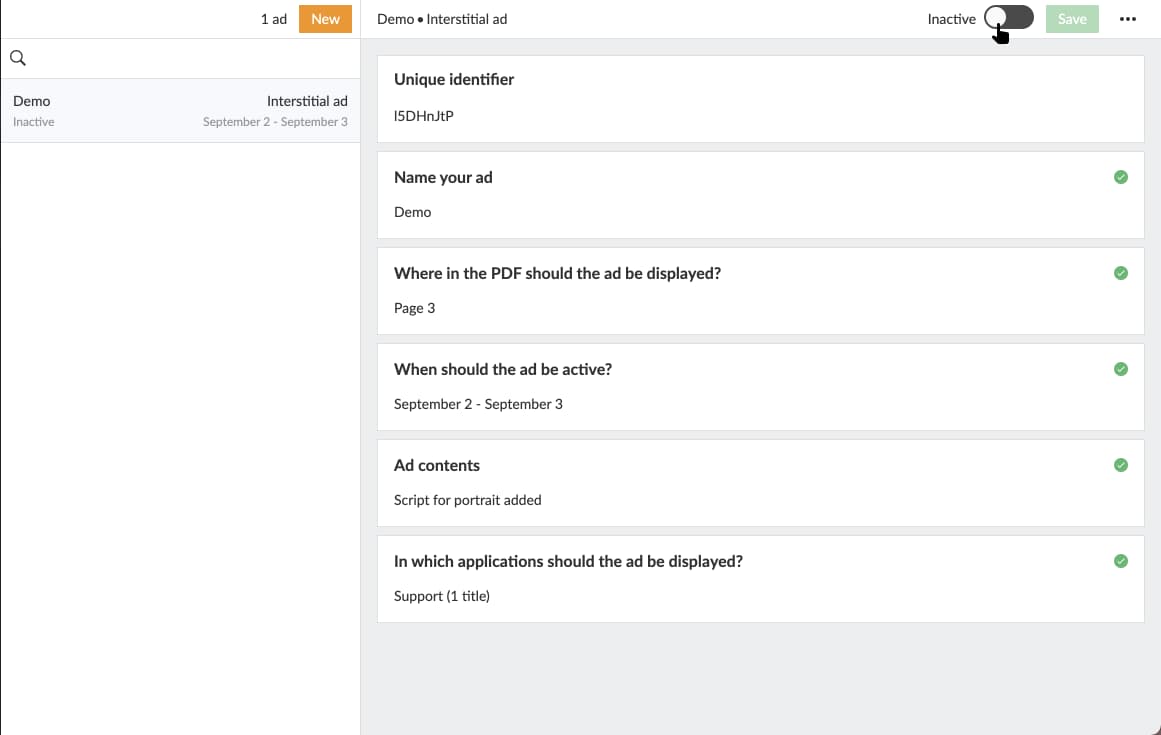1161x735 pixels.
Task: Open the three-dots more options menu
Action: (x=1128, y=19)
